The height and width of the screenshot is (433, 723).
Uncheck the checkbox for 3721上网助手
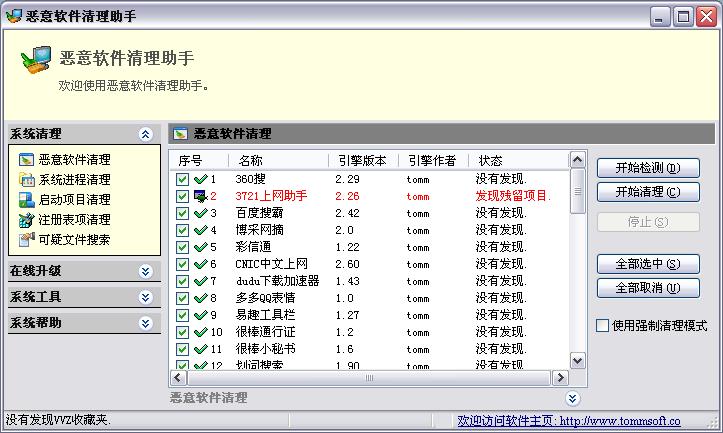(x=182, y=196)
